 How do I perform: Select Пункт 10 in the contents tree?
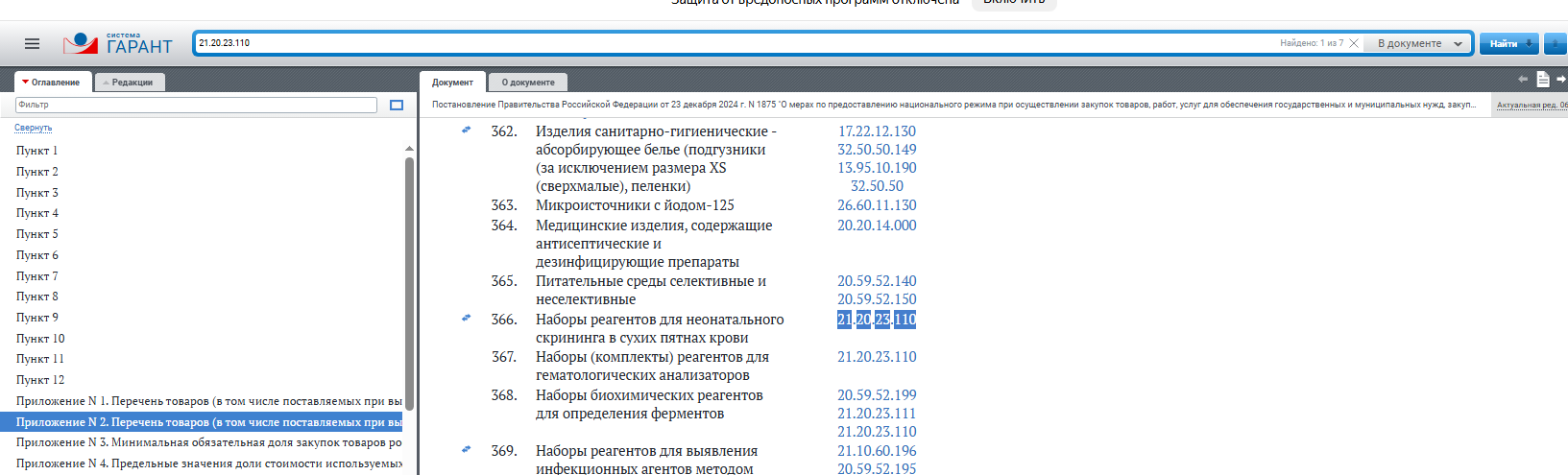pyautogui.click(x=40, y=339)
